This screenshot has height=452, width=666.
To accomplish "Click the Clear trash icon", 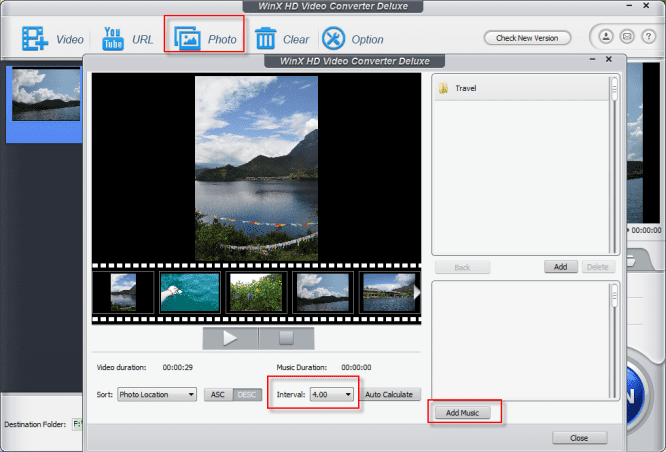I will click(265, 38).
